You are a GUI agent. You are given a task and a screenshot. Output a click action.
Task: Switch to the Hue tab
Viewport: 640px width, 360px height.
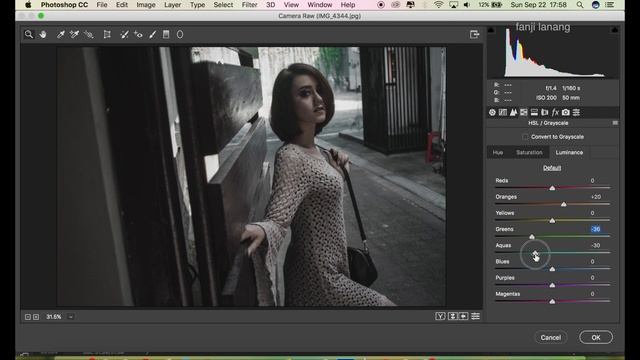(x=498, y=152)
